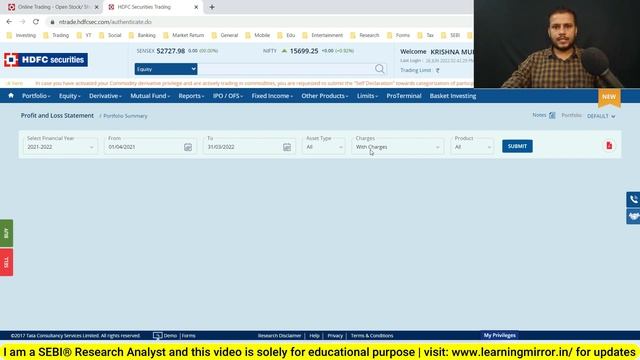Open the Portfolio Summary breadcrumb link
640x360 pixels.
click(x=125, y=116)
